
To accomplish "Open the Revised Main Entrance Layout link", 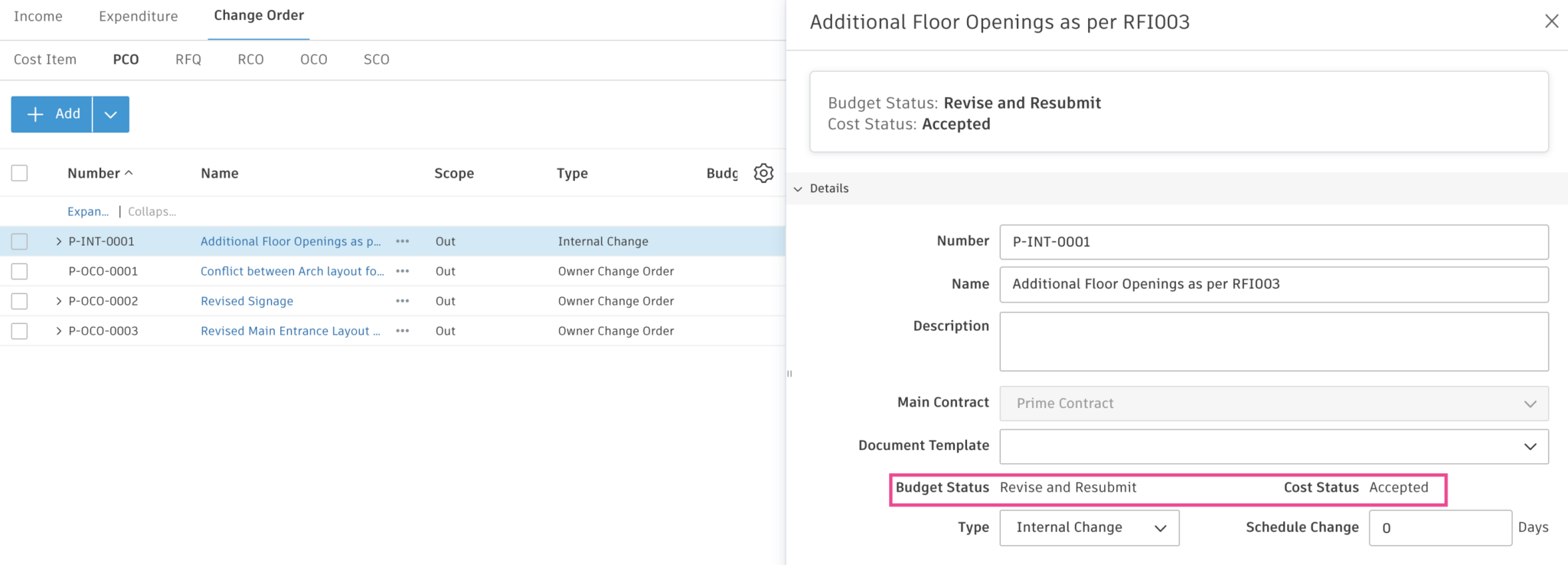I will 290,331.
